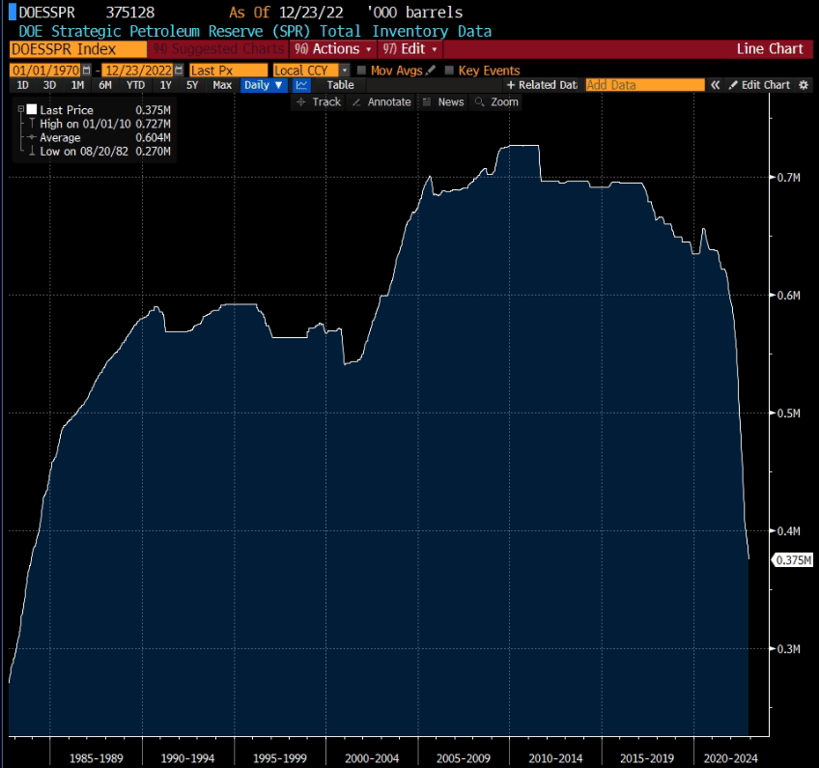The width and height of the screenshot is (819, 768).
Task: Click the 0.3M y-axis label
Action: point(789,649)
